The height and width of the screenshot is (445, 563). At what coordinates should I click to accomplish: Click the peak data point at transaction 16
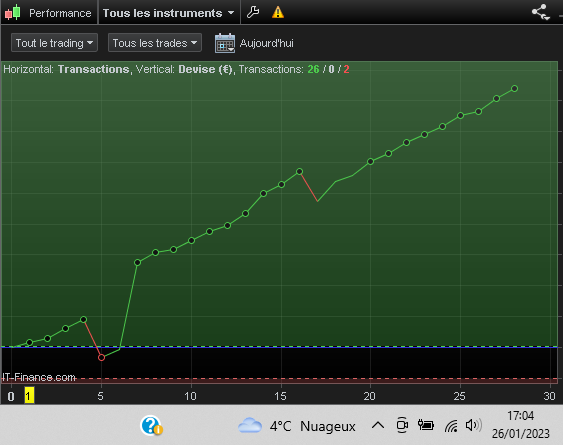coord(299,171)
